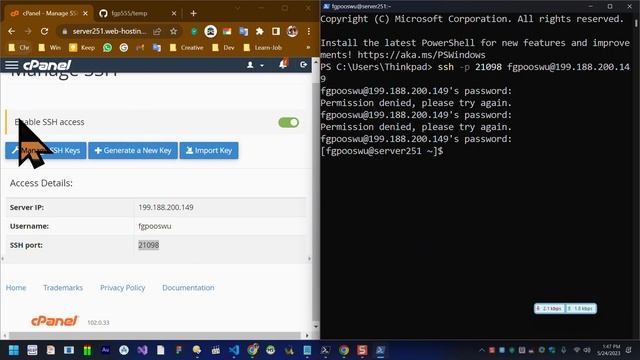Screen dimensions: 640x360
Task: Open the Learn-Job bookmarks folder
Action: click(262, 48)
